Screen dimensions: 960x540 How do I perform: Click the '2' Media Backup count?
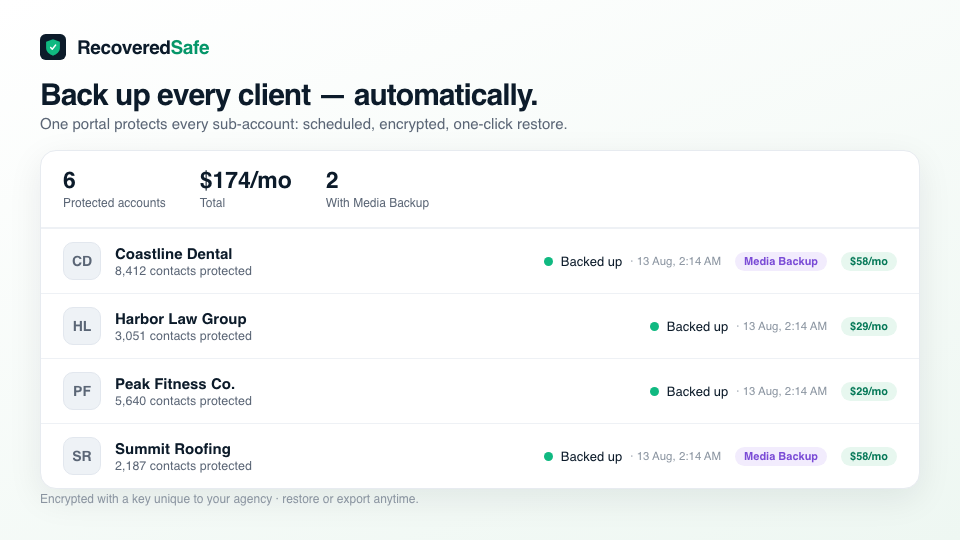pos(332,181)
